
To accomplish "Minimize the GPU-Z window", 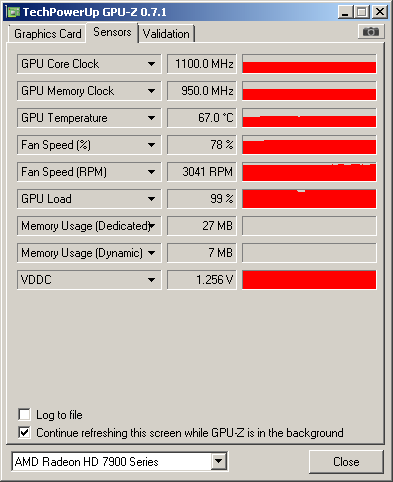I will coord(345,12).
